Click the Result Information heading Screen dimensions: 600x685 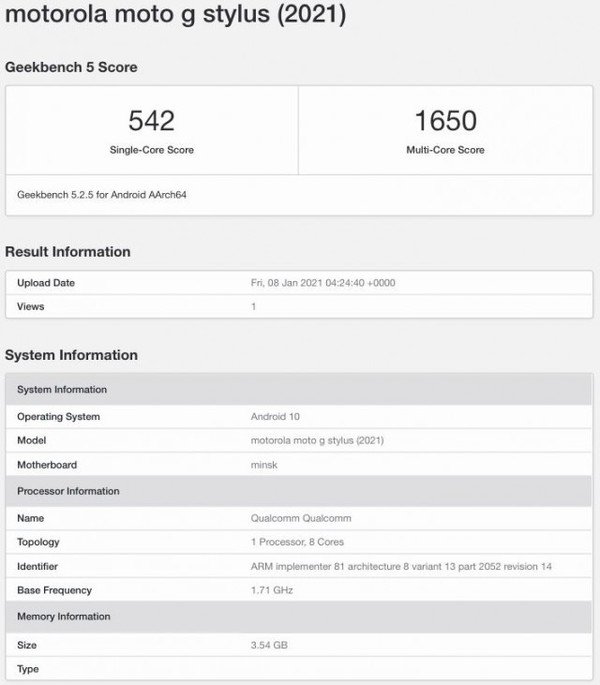pyautogui.click(x=68, y=252)
